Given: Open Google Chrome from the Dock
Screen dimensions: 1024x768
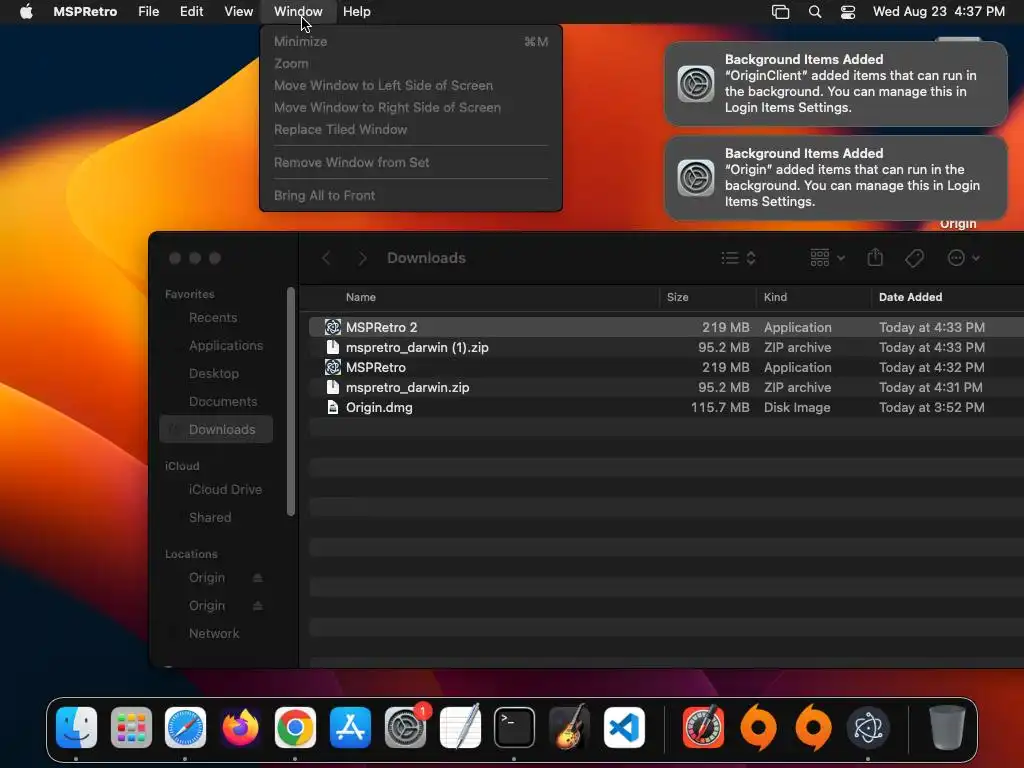Looking at the screenshot, I should pyautogui.click(x=295, y=728).
